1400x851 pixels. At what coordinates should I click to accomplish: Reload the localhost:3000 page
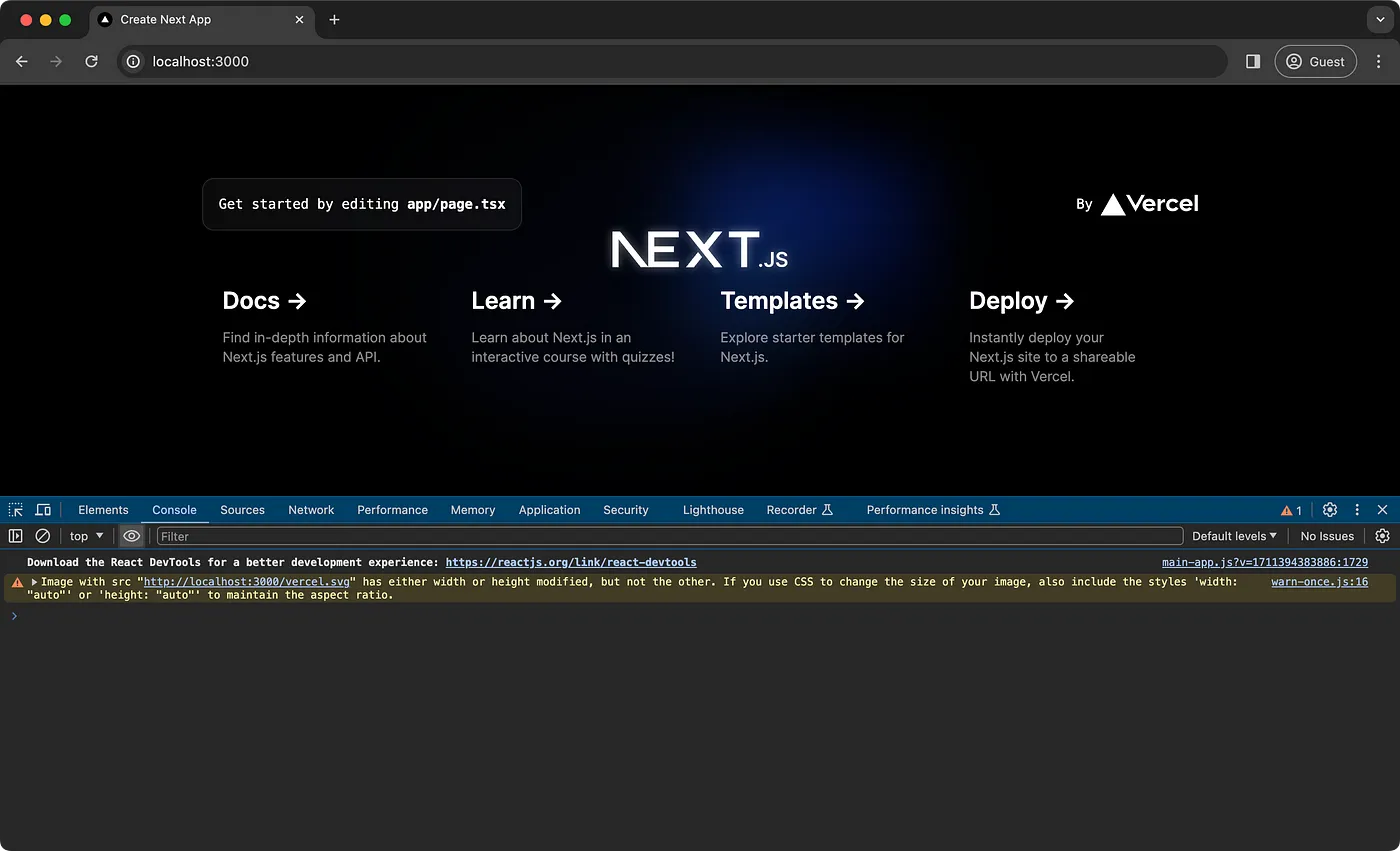point(91,61)
